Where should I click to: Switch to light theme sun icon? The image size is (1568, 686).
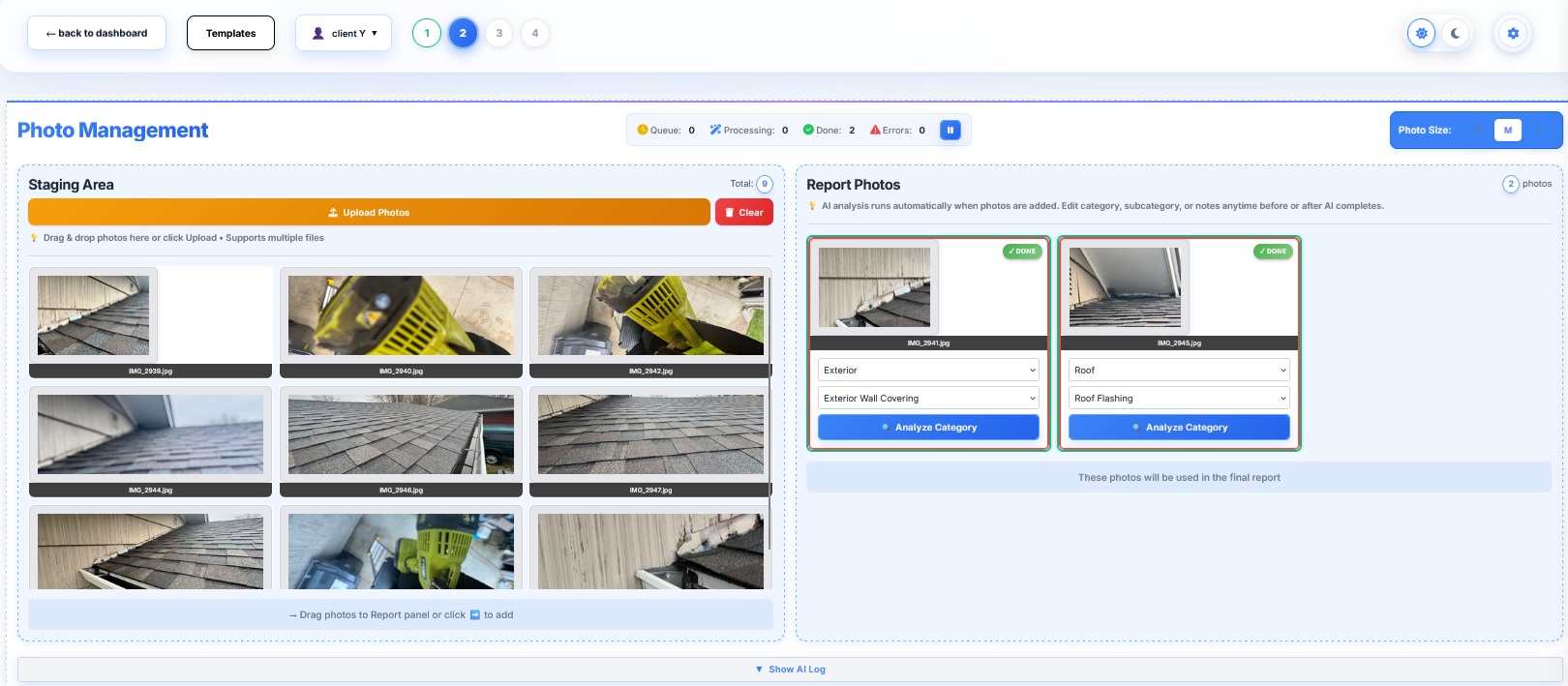coord(1422,33)
